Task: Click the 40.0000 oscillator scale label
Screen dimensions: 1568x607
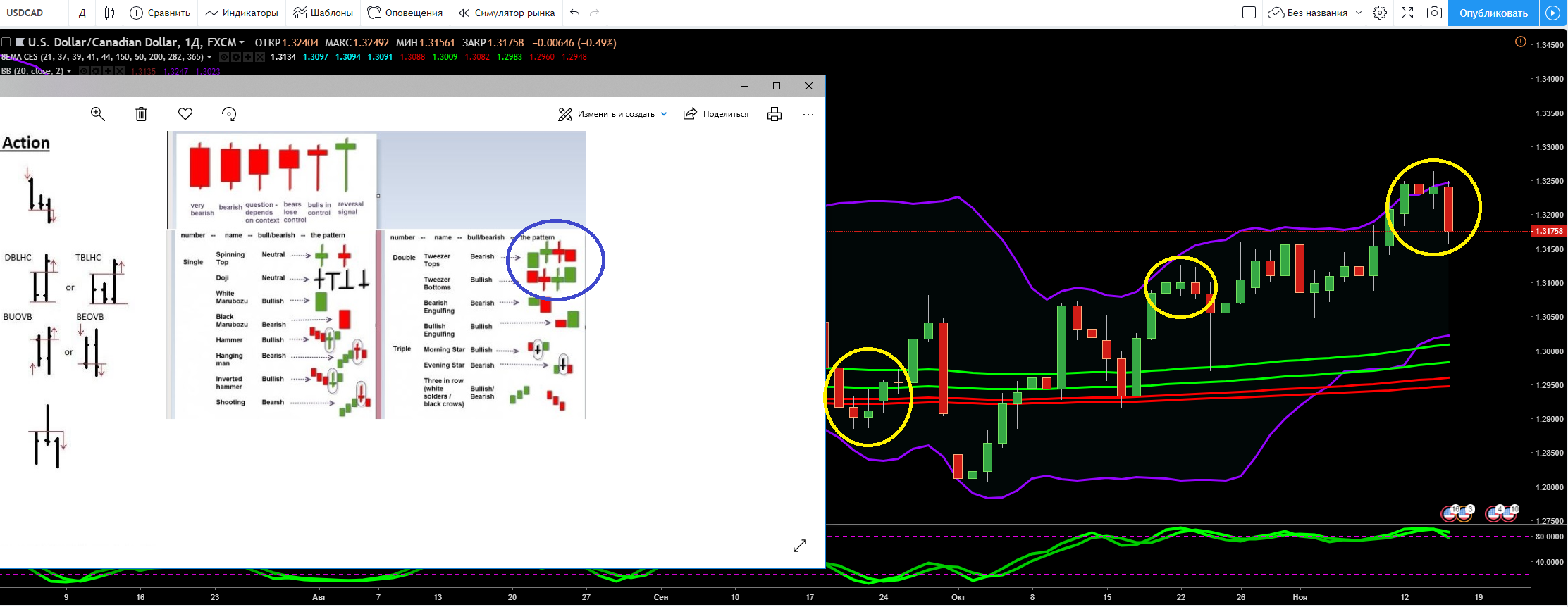Action: click(x=1550, y=562)
